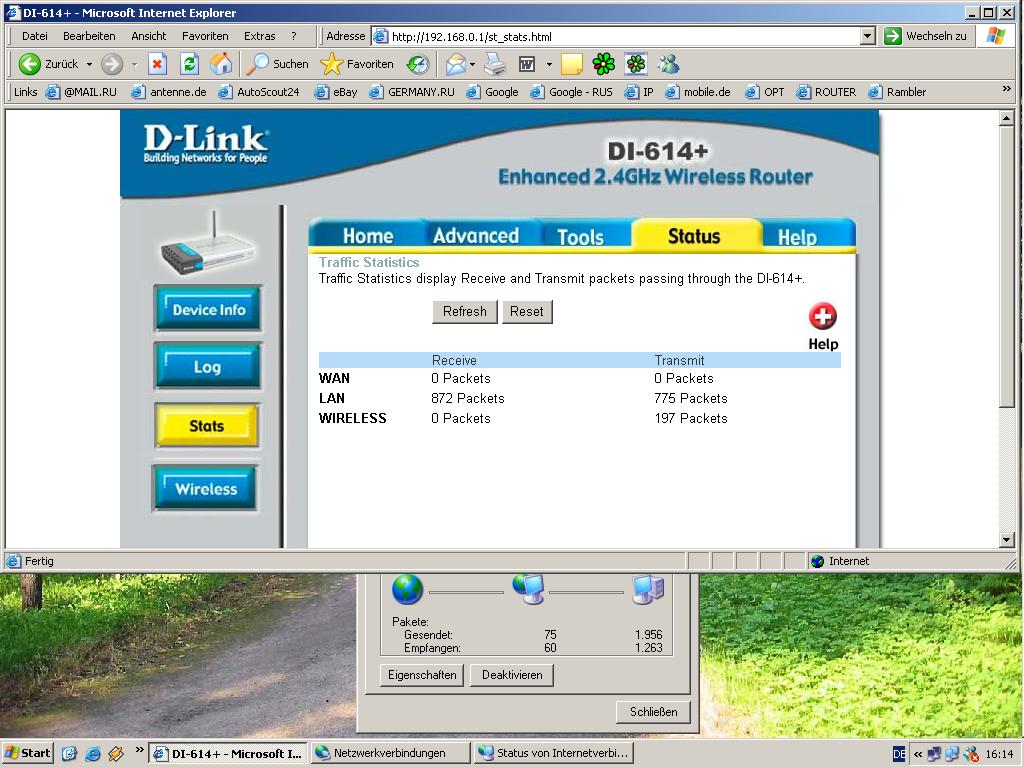
Task: Open the router Log page
Action: click(207, 366)
